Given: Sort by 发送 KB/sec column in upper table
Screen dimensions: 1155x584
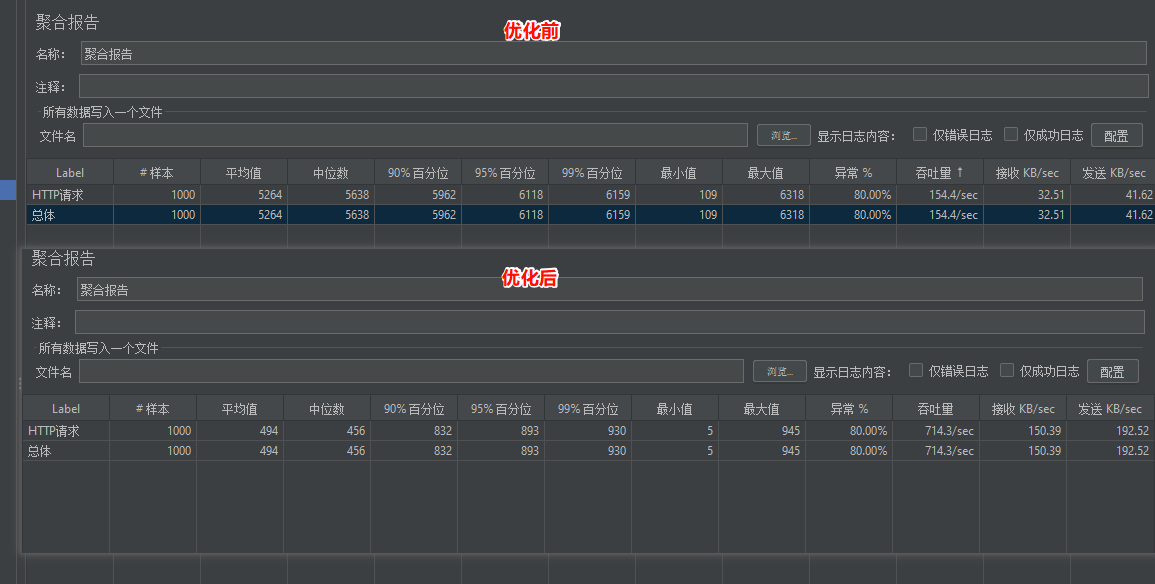Looking at the screenshot, I should click(x=1113, y=172).
